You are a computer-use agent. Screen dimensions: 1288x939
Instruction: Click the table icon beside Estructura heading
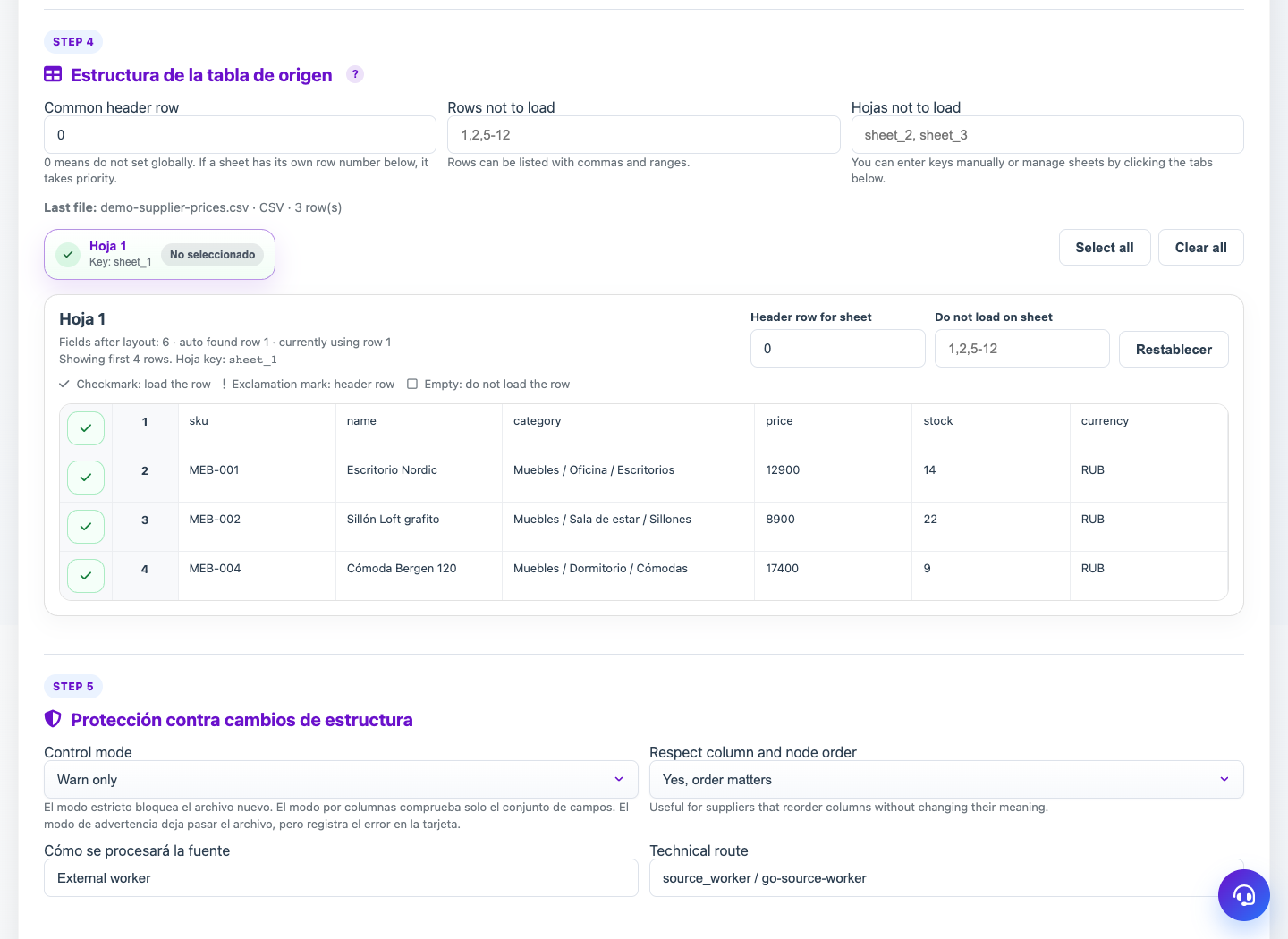(53, 74)
